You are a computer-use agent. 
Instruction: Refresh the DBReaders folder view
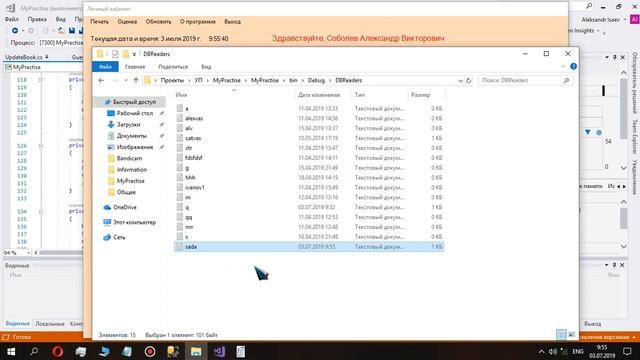tap(469, 80)
